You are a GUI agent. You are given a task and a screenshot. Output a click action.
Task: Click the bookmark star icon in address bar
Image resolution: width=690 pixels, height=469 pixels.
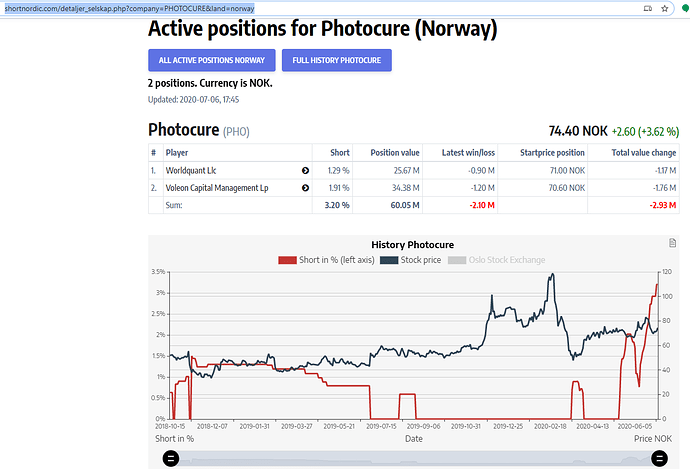tap(664, 8)
